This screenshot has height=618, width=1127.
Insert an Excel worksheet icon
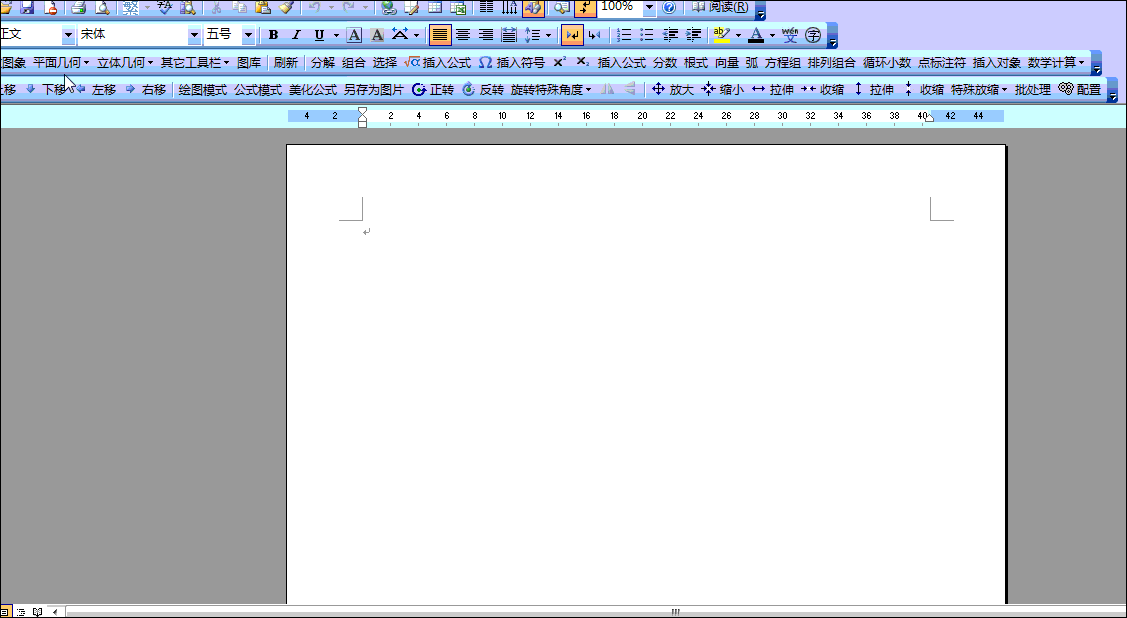(x=458, y=7)
